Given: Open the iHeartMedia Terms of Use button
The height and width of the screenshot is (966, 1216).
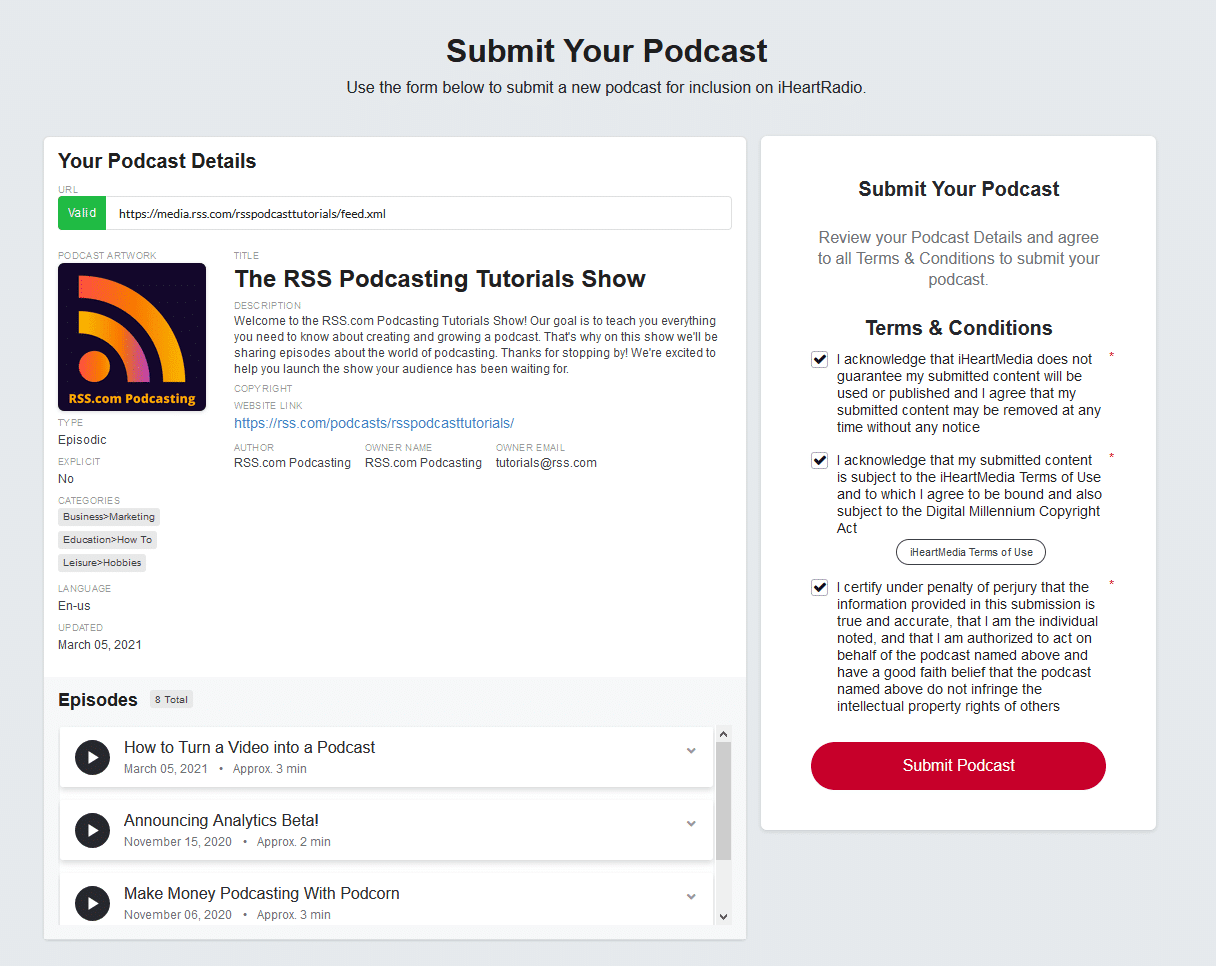Looking at the screenshot, I should [970, 552].
